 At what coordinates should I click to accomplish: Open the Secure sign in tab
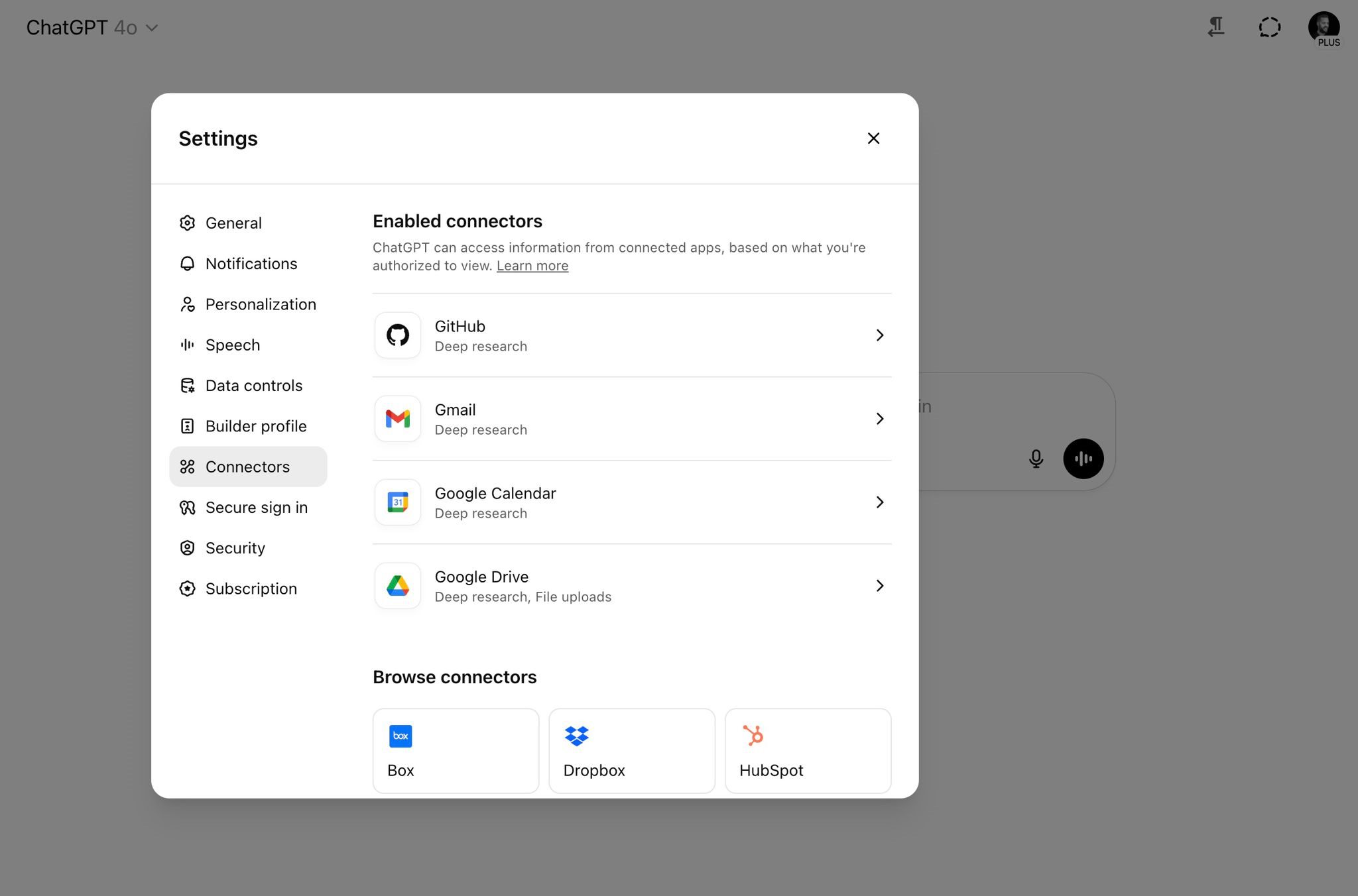[248, 508]
